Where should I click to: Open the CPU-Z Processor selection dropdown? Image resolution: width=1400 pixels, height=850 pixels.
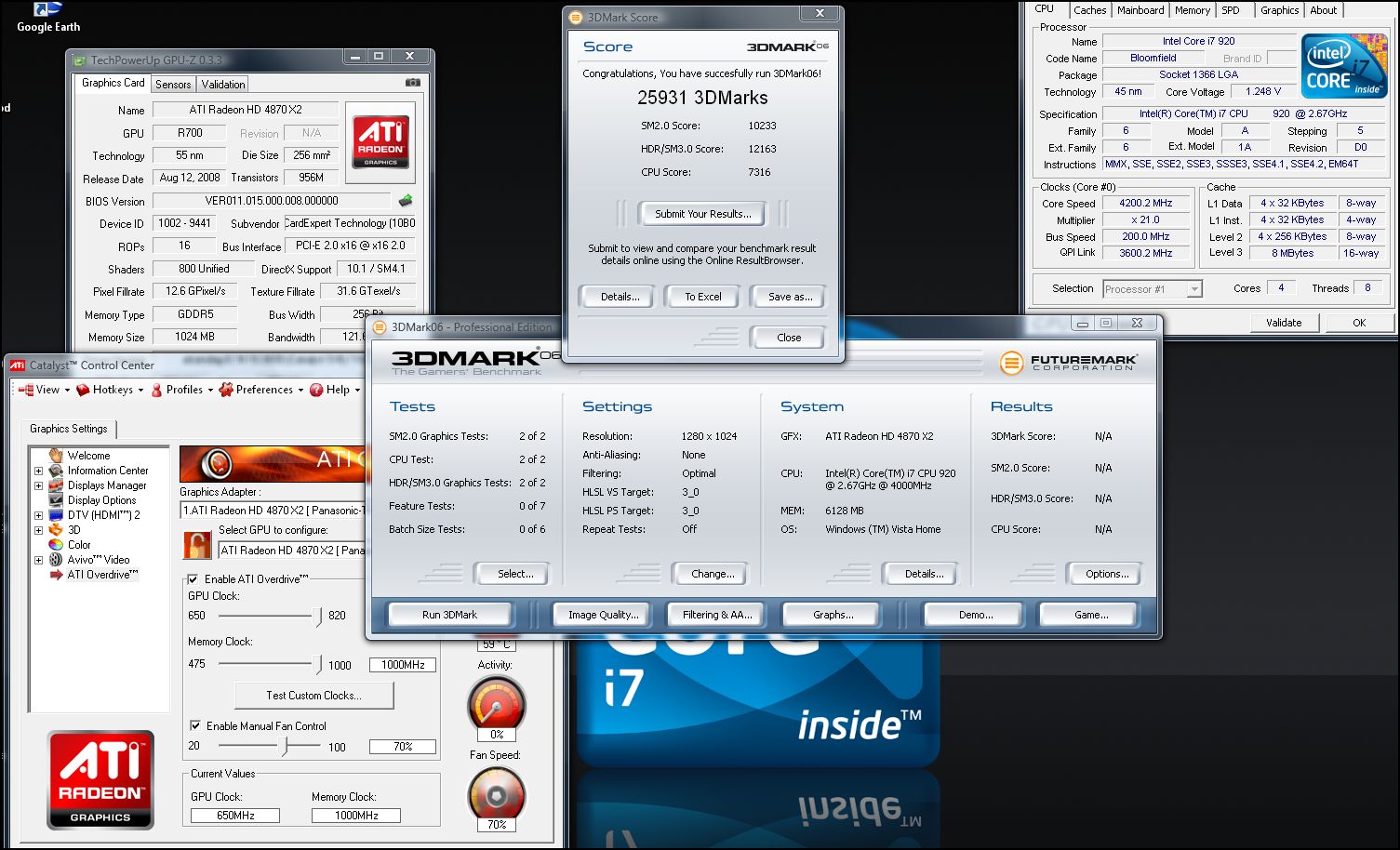point(1193,289)
